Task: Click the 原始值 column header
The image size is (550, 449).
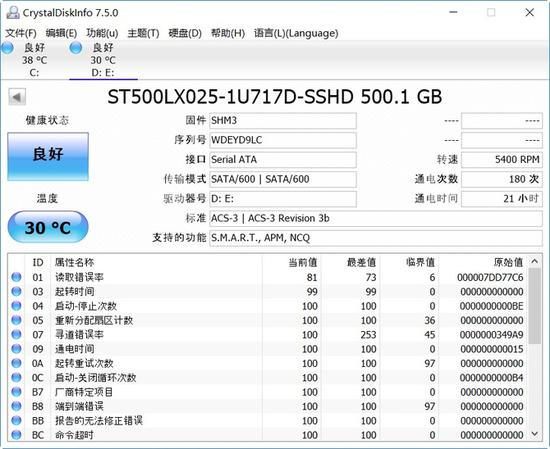Action: coord(508,262)
